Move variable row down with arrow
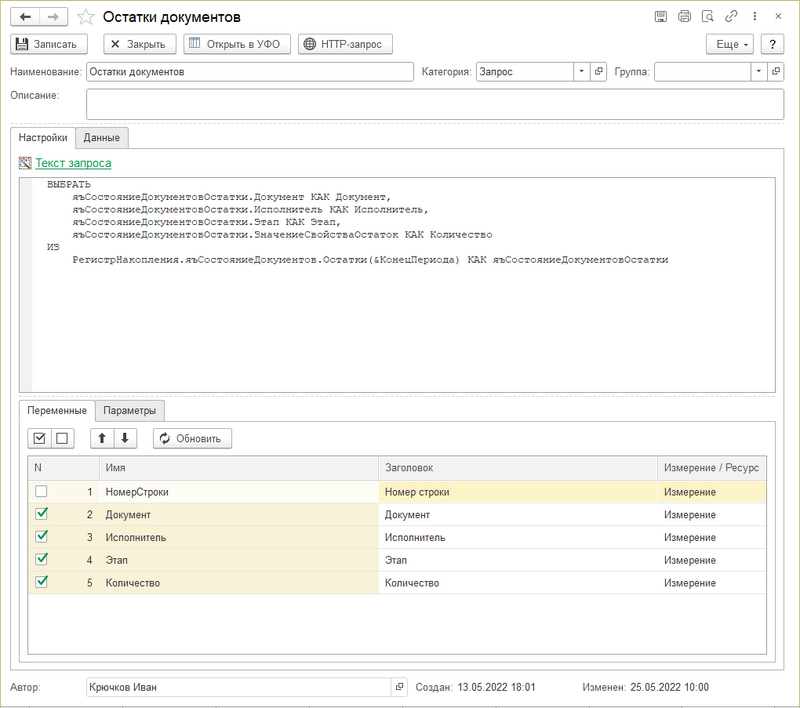Image resolution: width=800 pixels, height=708 pixels. point(124,438)
